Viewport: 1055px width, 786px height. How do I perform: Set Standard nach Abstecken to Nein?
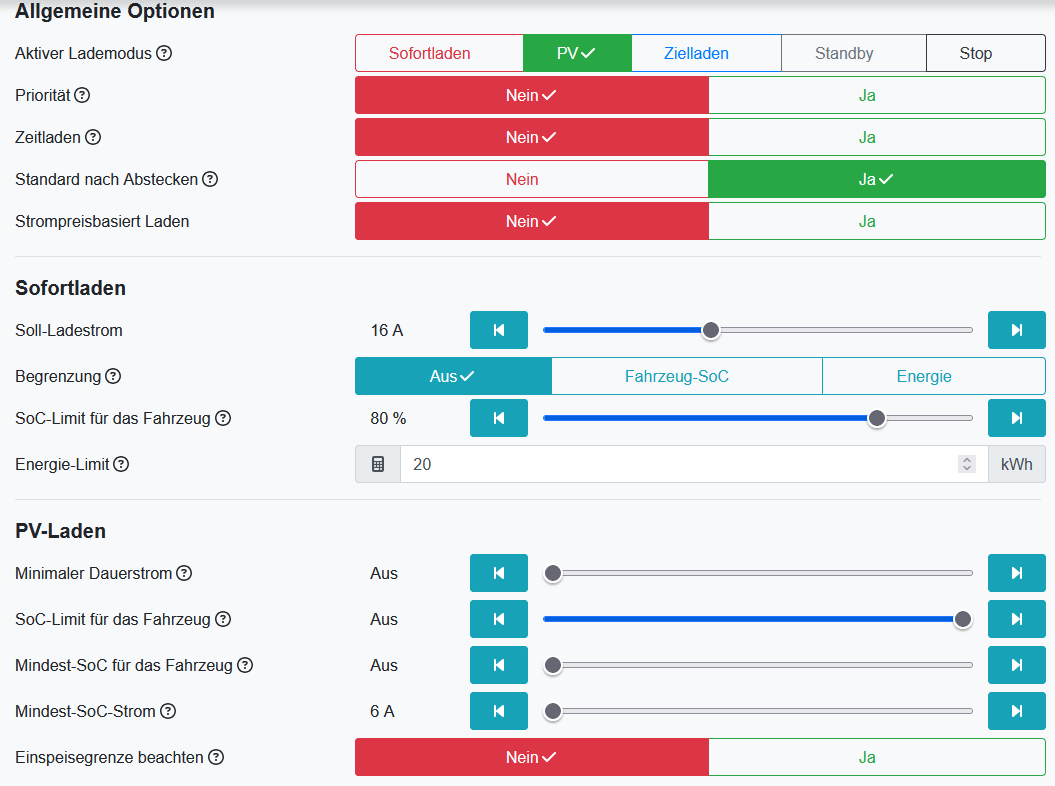coord(532,179)
